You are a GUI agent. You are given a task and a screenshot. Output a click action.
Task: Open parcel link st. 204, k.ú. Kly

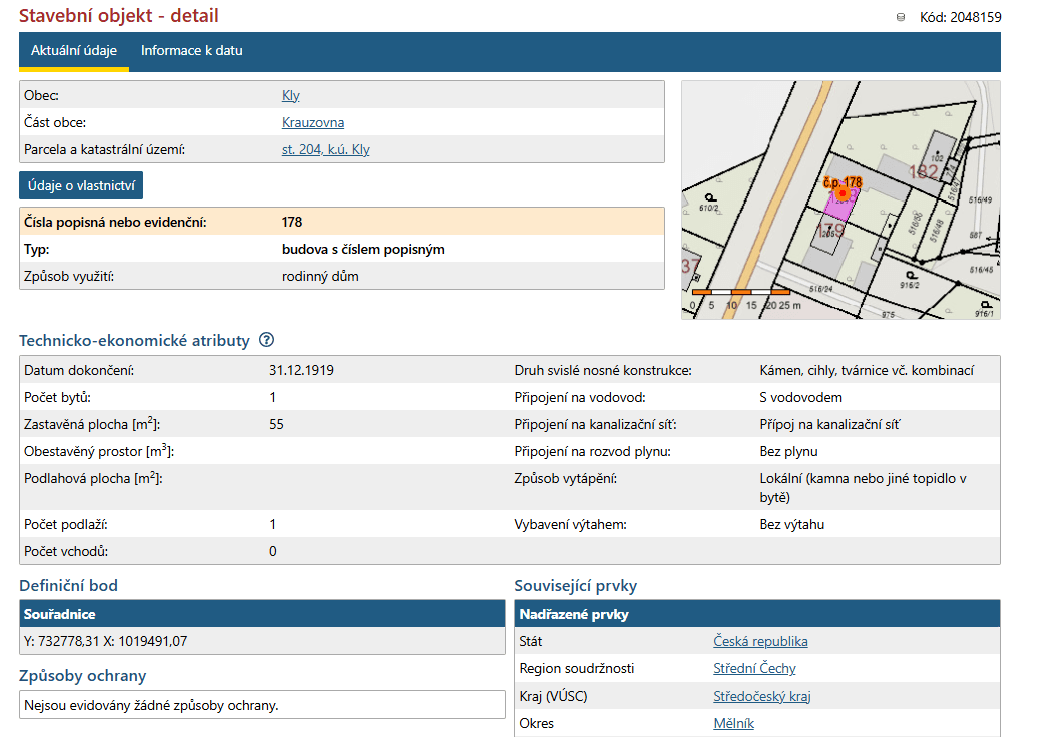coord(326,150)
